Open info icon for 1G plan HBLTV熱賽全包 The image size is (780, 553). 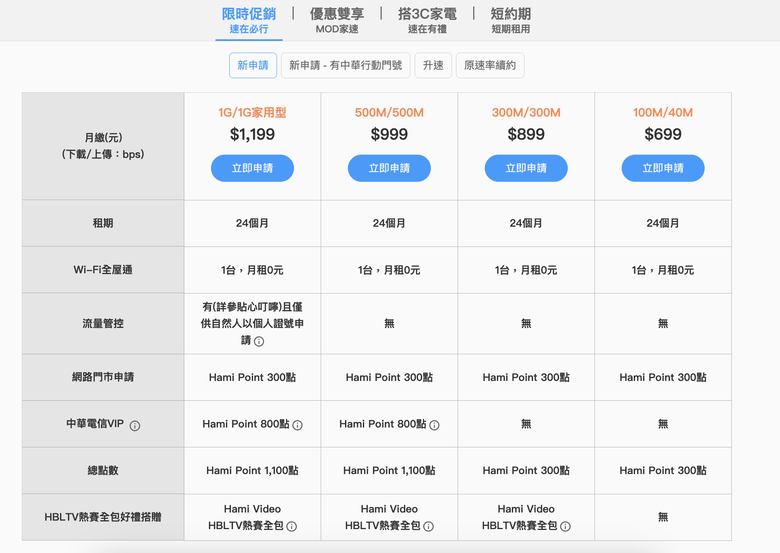[292, 526]
